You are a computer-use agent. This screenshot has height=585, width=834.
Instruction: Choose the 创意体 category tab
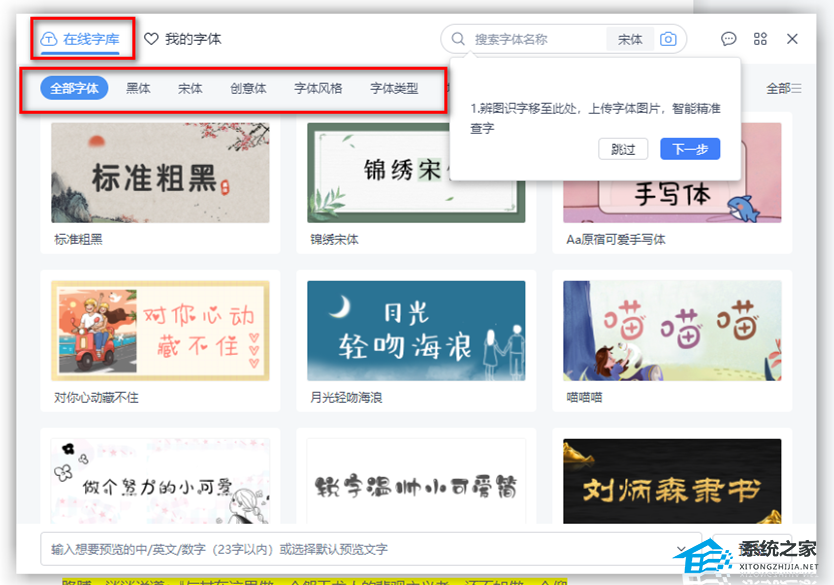pos(248,88)
